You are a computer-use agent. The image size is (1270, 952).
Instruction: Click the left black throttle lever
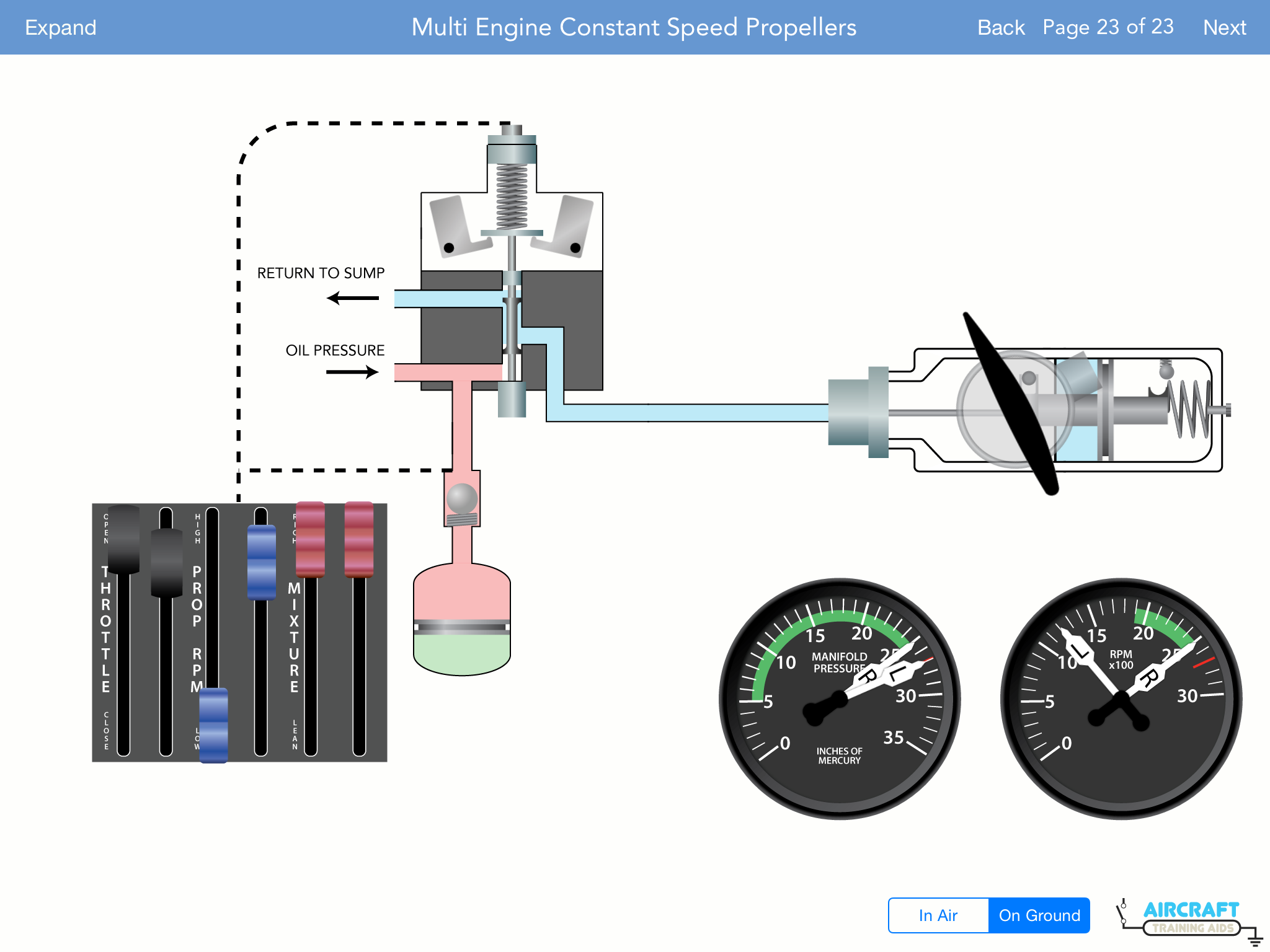coord(123,539)
